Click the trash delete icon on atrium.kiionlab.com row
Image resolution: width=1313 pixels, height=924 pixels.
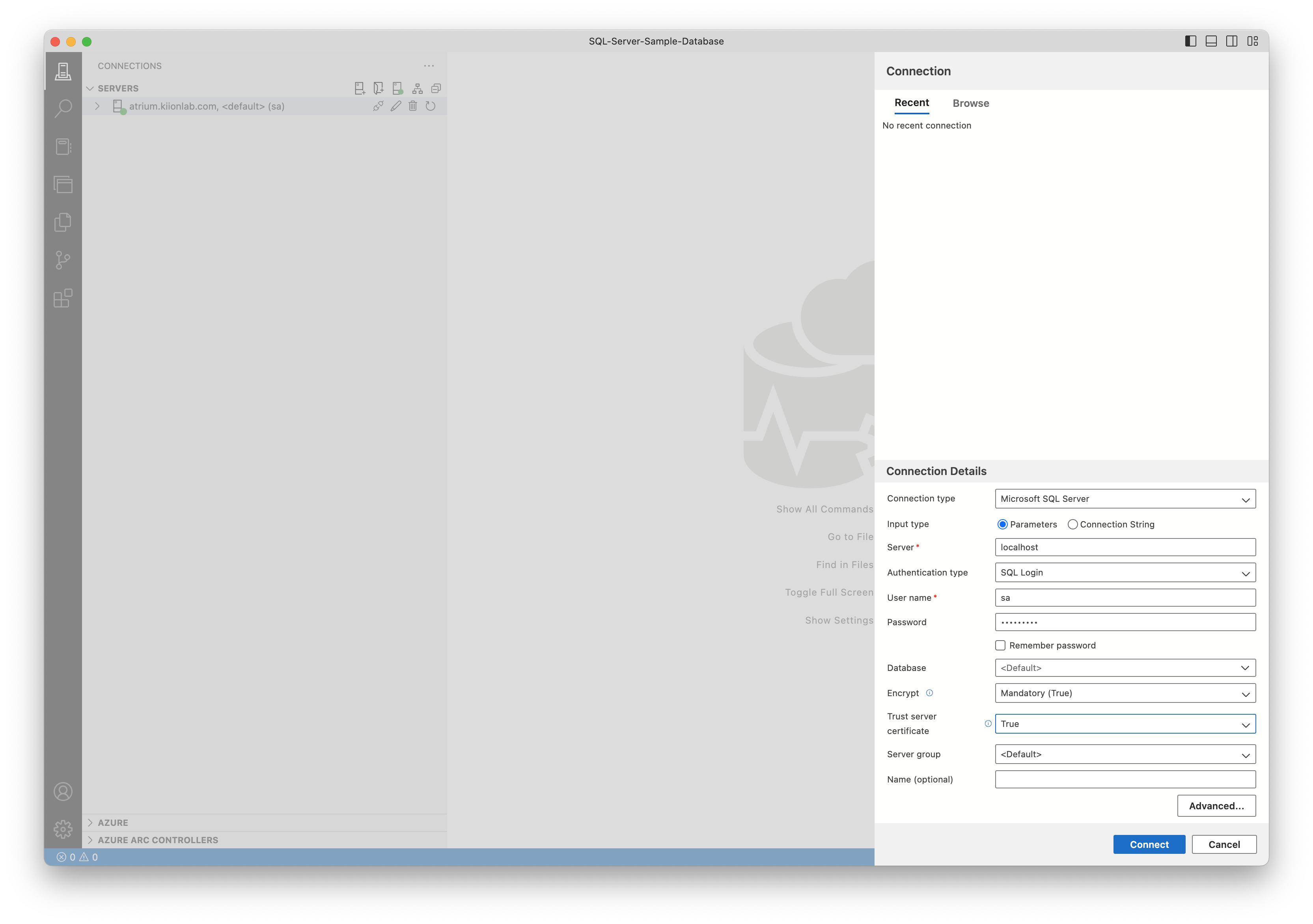413,106
